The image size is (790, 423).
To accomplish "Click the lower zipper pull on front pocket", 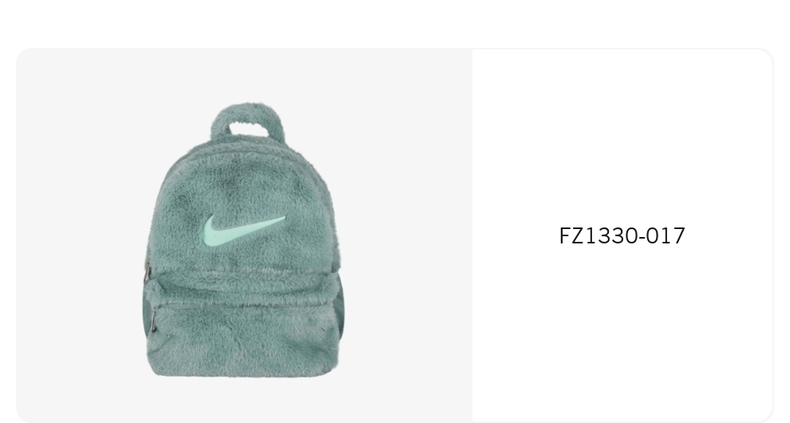I will (x=153, y=321).
